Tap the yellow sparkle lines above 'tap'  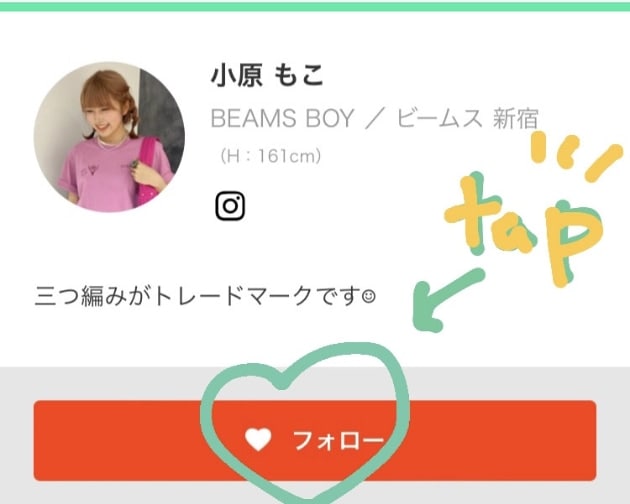pos(575,155)
